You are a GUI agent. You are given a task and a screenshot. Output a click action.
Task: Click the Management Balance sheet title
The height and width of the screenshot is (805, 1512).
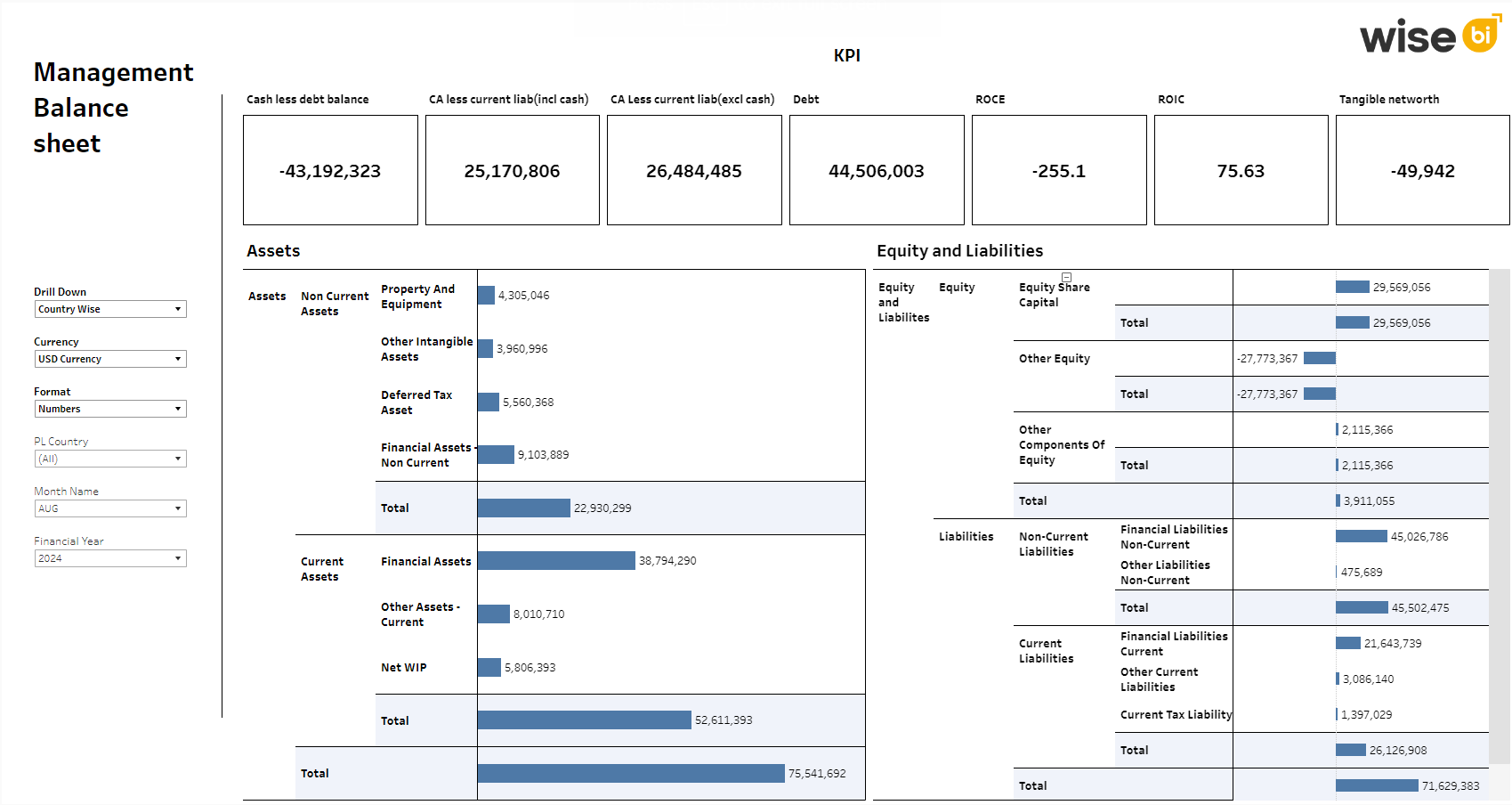(113, 107)
